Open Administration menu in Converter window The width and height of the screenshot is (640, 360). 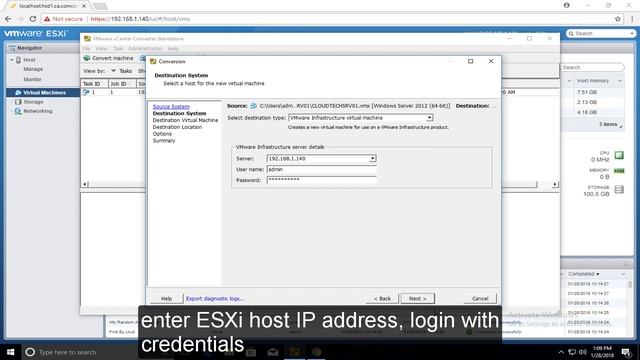(145, 49)
